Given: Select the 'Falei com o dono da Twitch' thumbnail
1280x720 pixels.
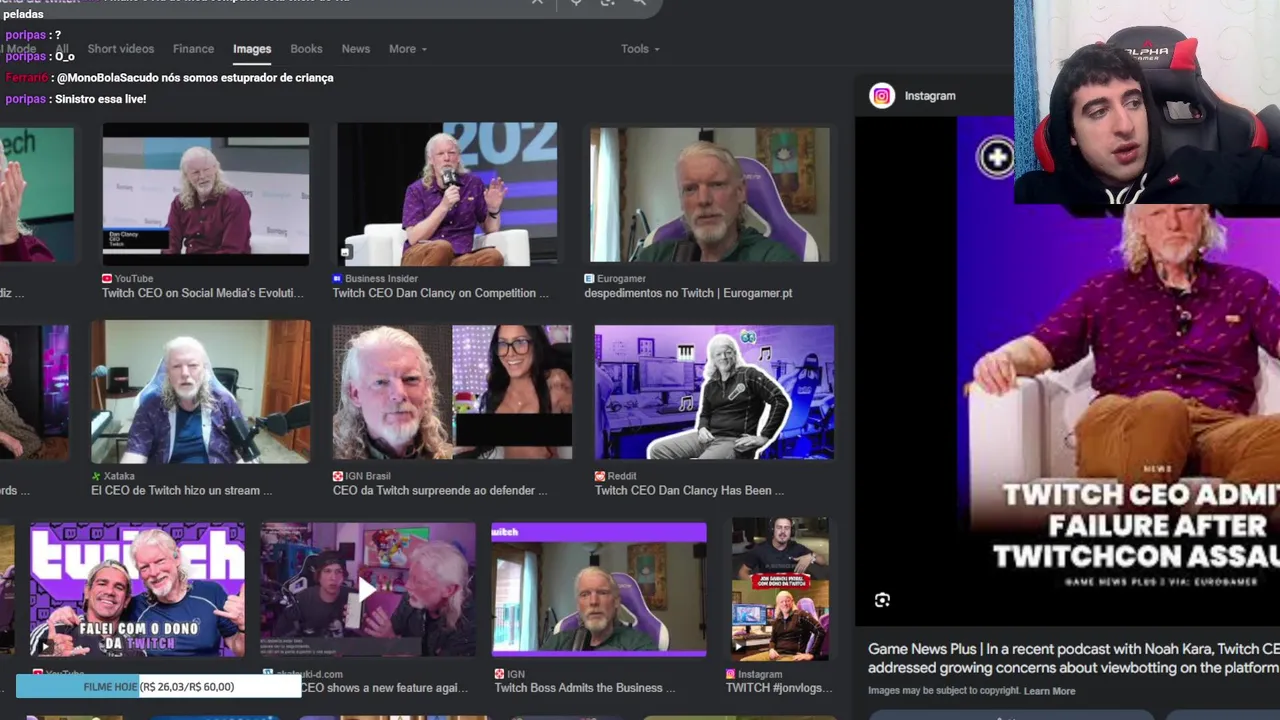Looking at the screenshot, I should [x=137, y=590].
